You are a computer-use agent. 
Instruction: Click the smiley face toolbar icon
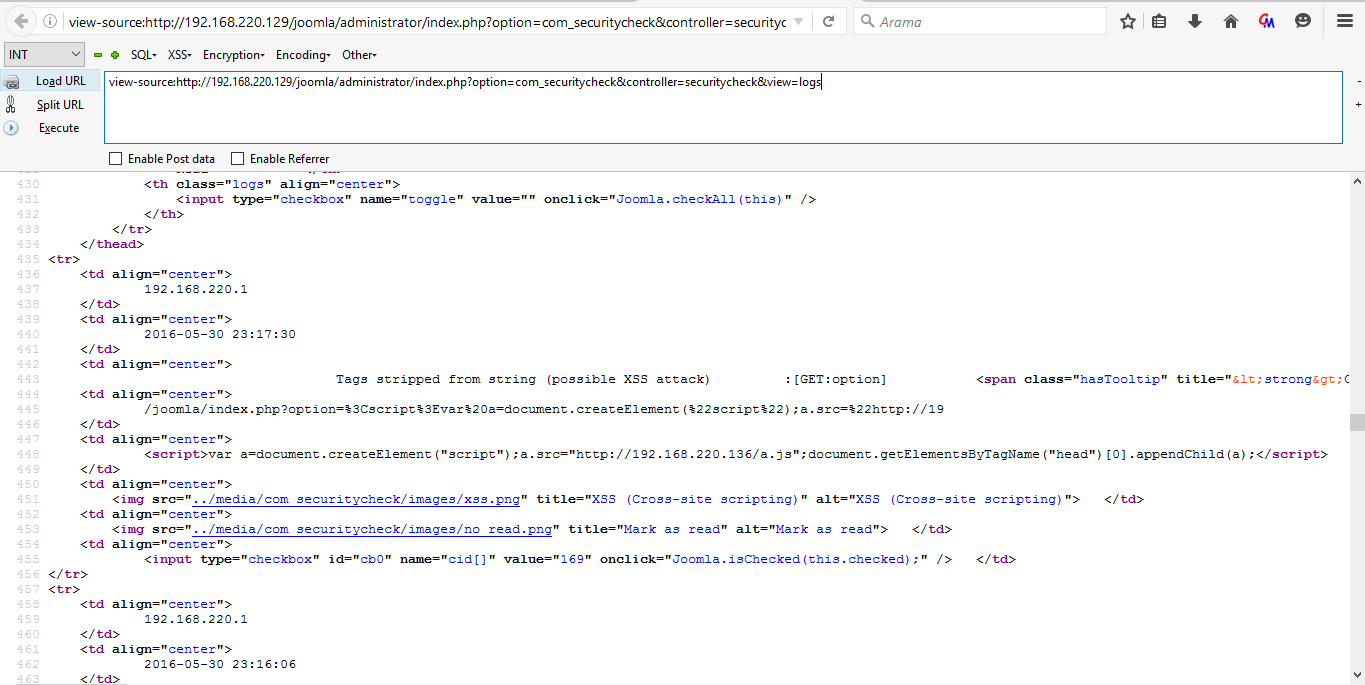[1303, 21]
